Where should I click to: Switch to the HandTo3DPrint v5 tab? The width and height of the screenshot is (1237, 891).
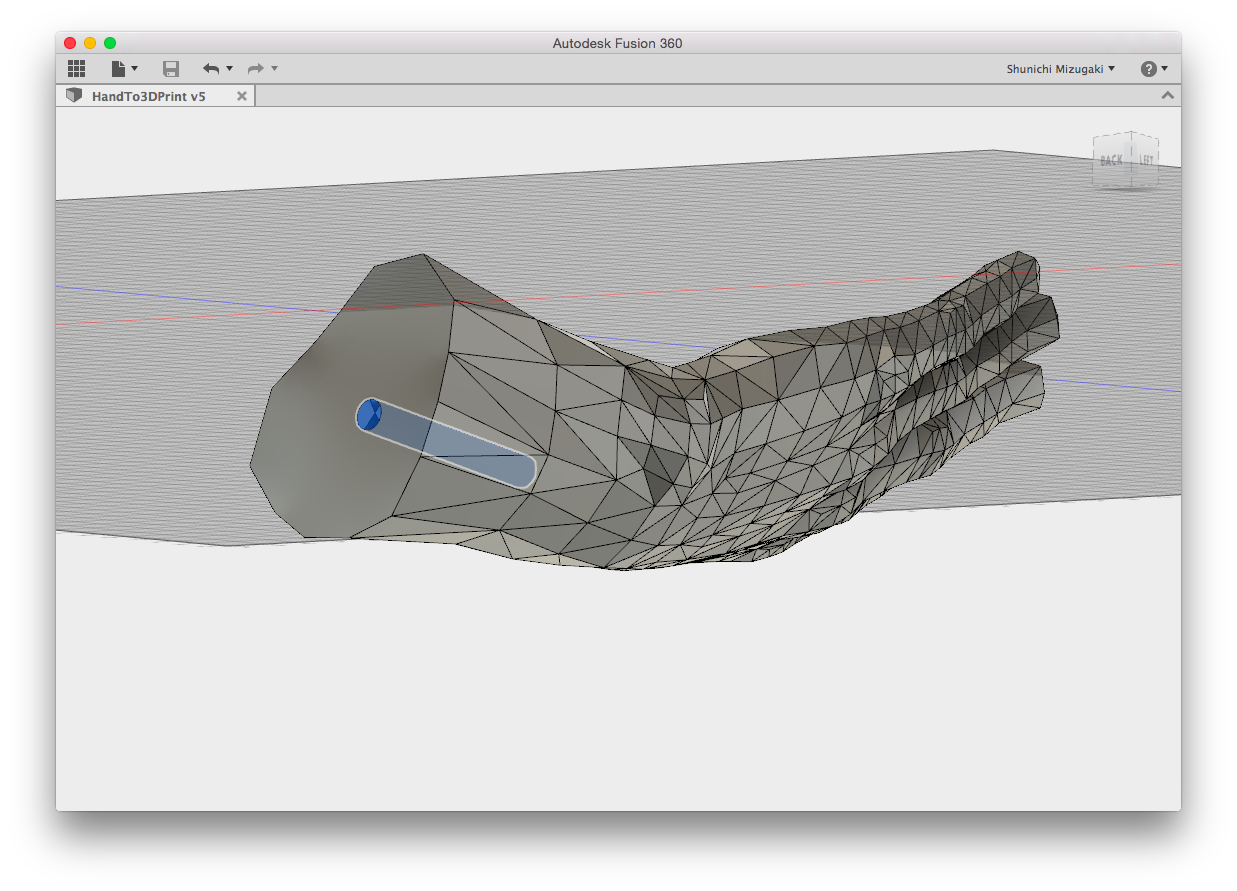[148, 96]
